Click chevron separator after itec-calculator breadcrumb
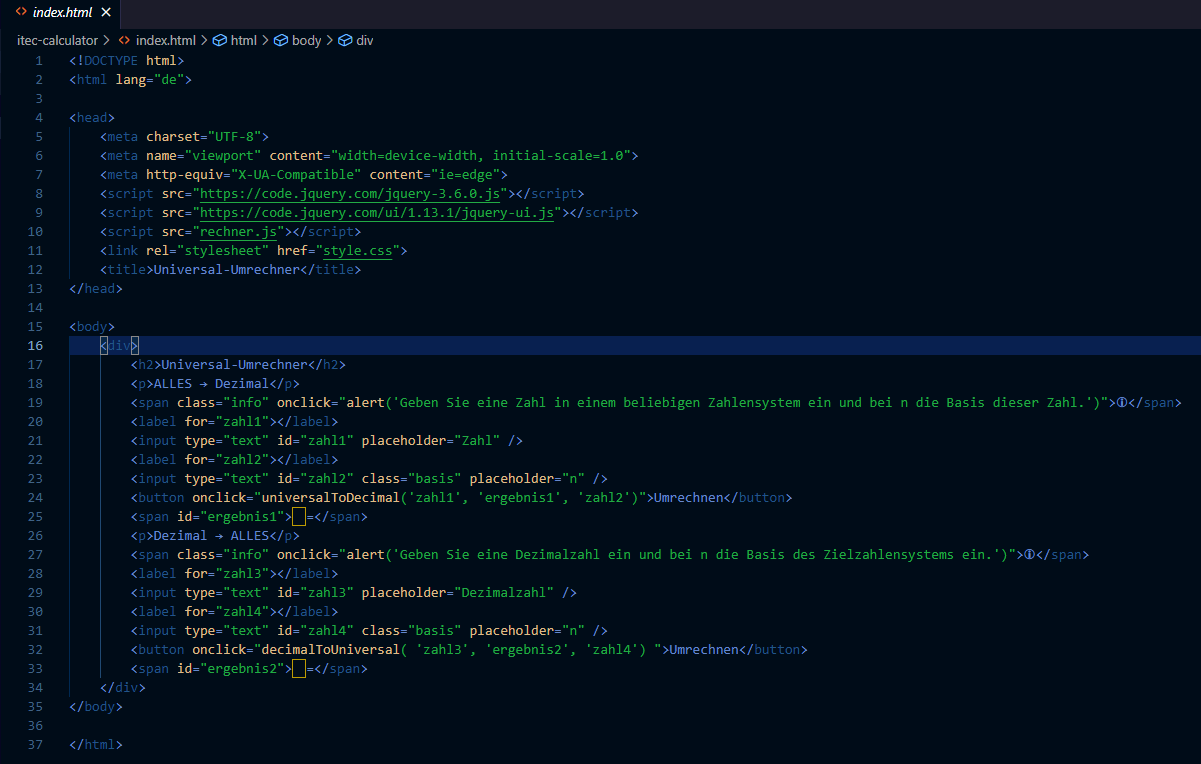The image size is (1201, 764). 108,40
